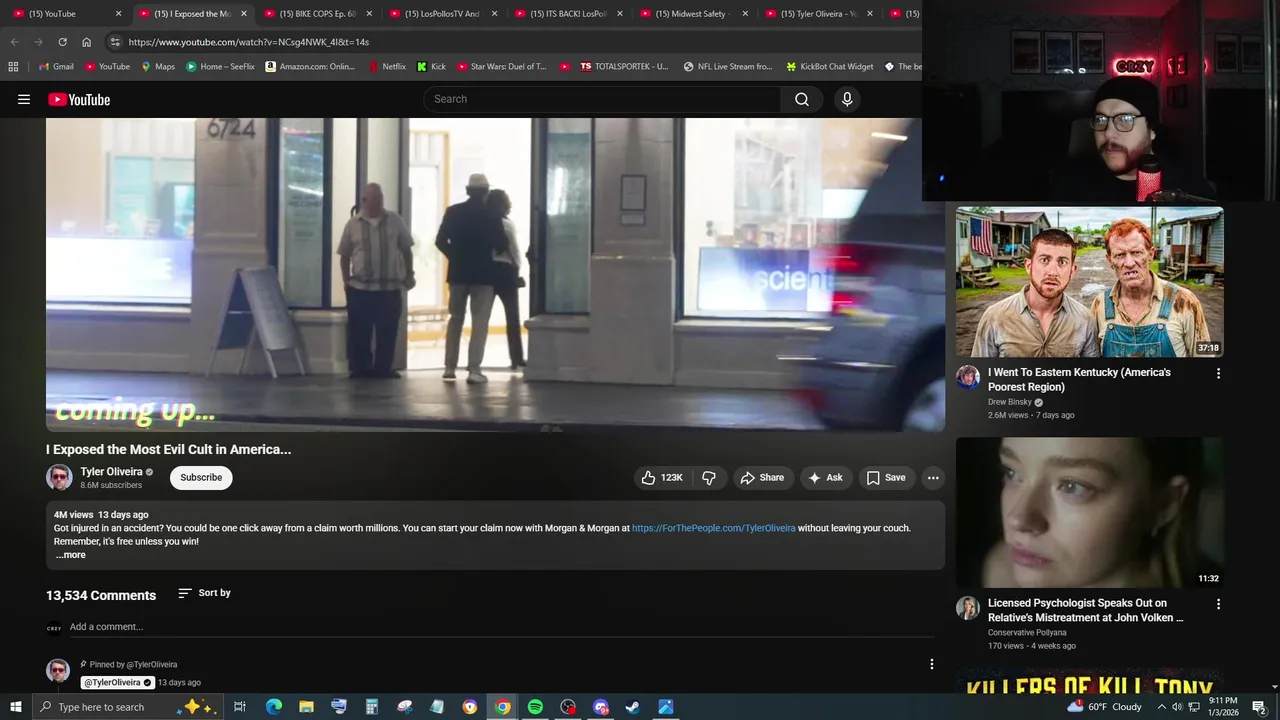This screenshot has height=720, width=1280.
Task: Open Steam from taskbar
Action: tap(633, 707)
